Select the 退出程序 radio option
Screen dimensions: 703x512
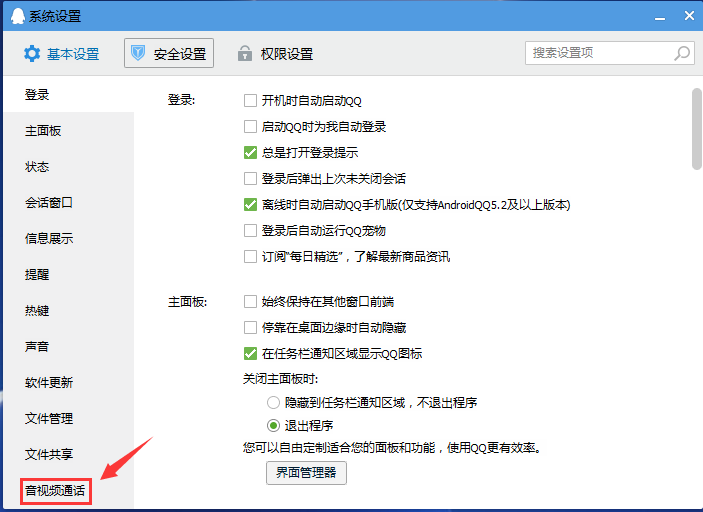273,425
